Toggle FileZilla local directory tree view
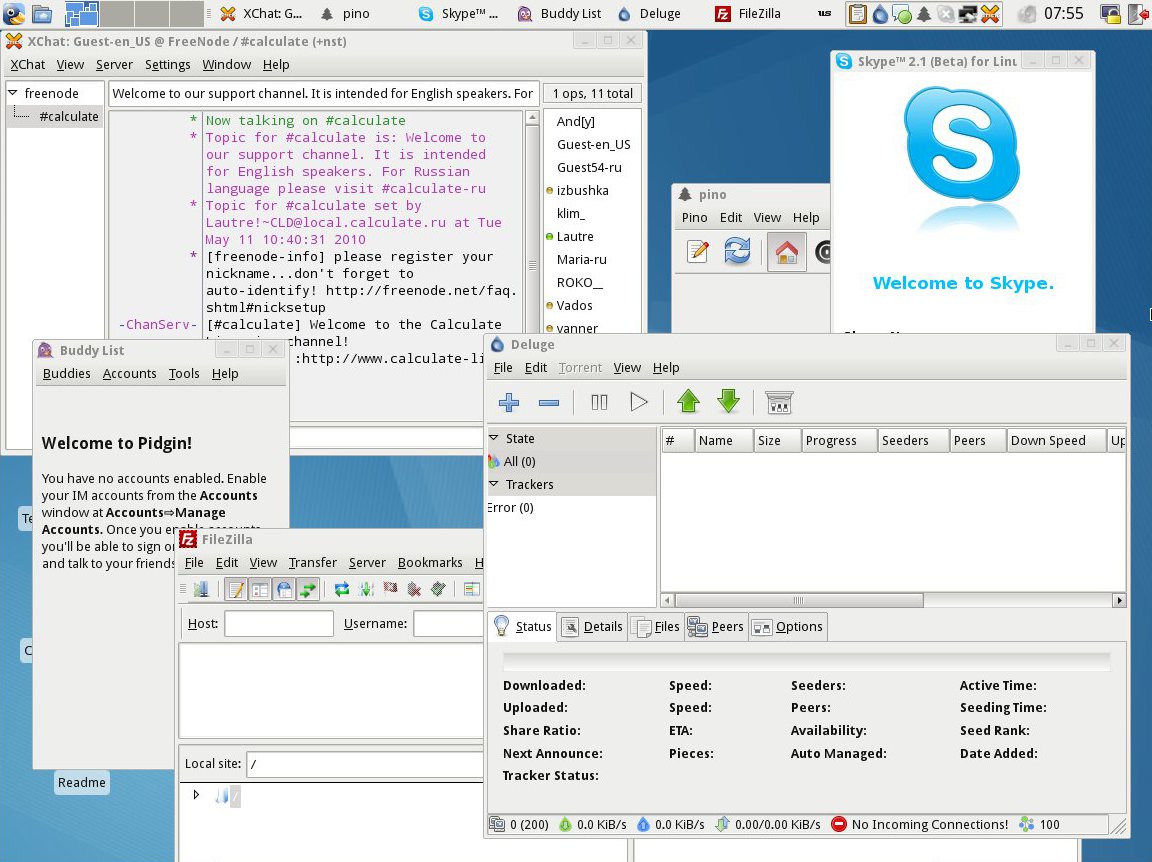 click(x=260, y=589)
